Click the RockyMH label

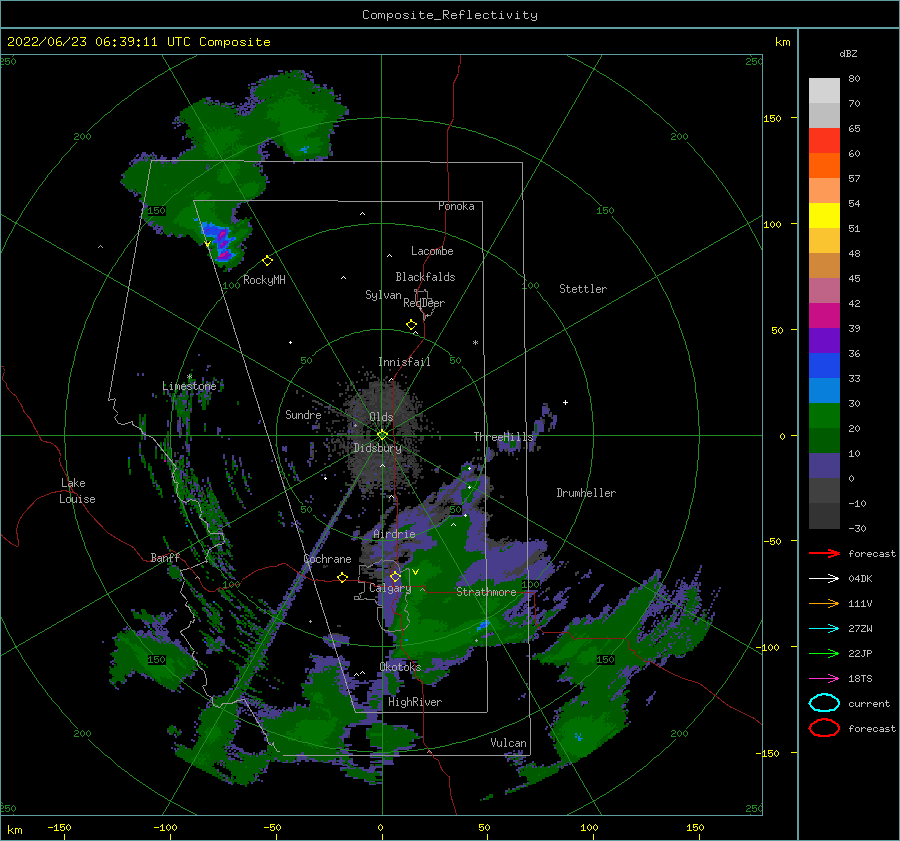tap(264, 280)
